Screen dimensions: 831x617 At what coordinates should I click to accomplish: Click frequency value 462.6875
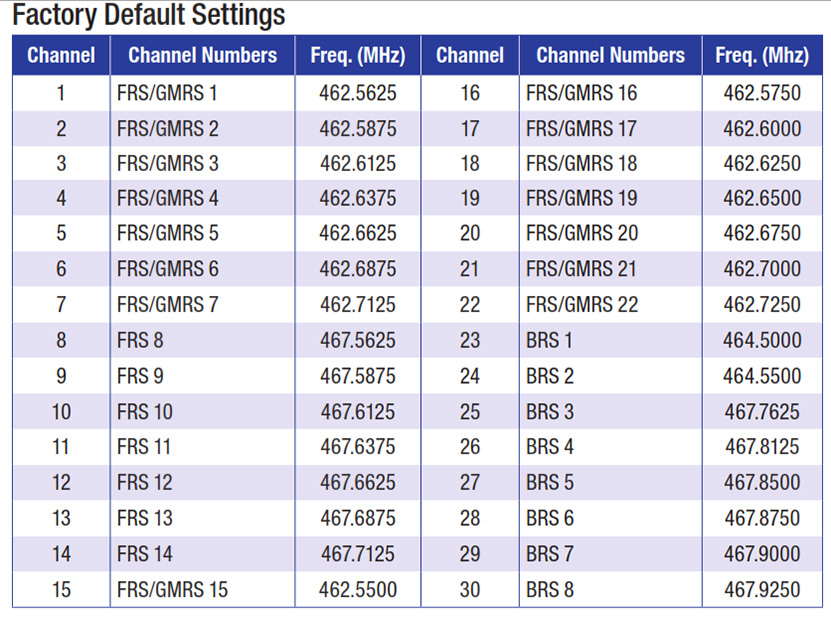click(x=357, y=269)
